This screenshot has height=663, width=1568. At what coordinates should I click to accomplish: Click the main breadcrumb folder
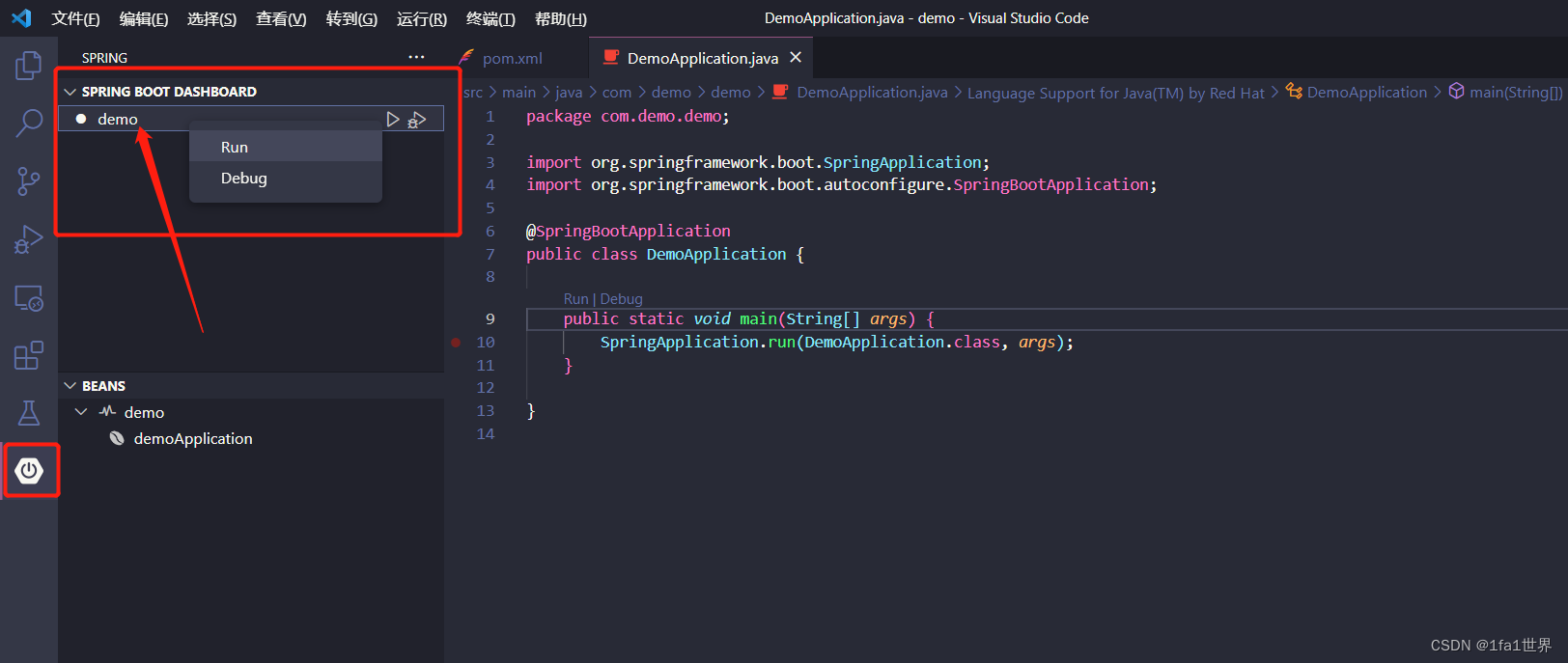click(x=518, y=92)
